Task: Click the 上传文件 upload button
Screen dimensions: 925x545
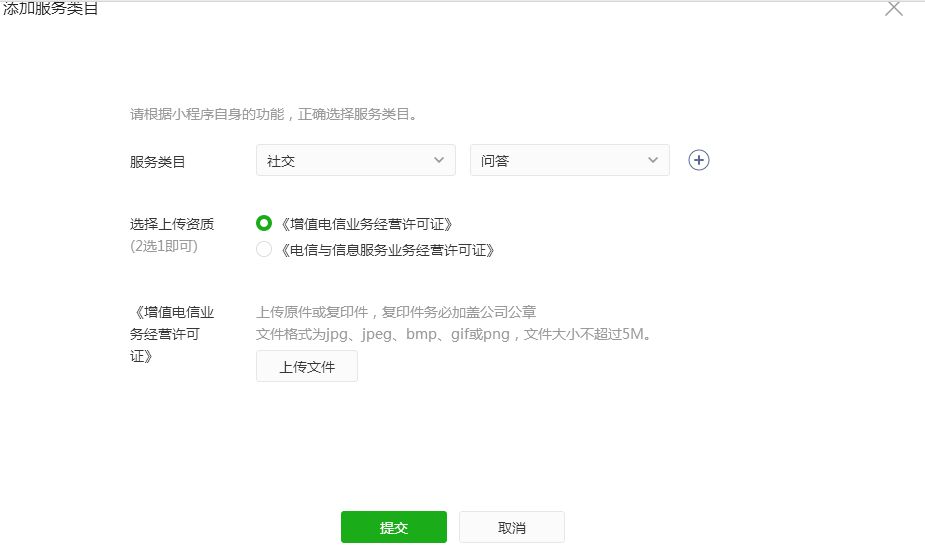Action: [x=307, y=366]
